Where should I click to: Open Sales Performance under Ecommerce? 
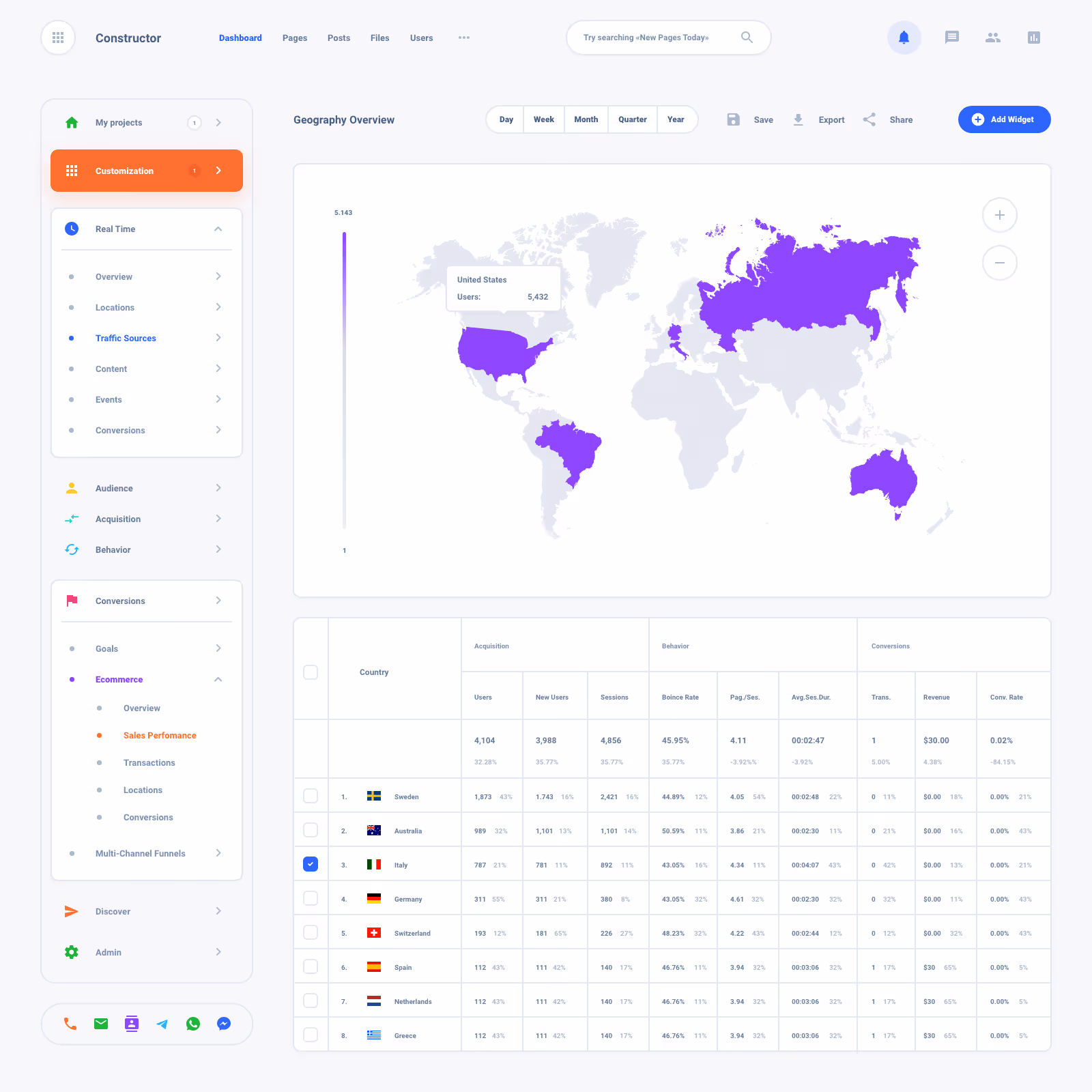160,735
